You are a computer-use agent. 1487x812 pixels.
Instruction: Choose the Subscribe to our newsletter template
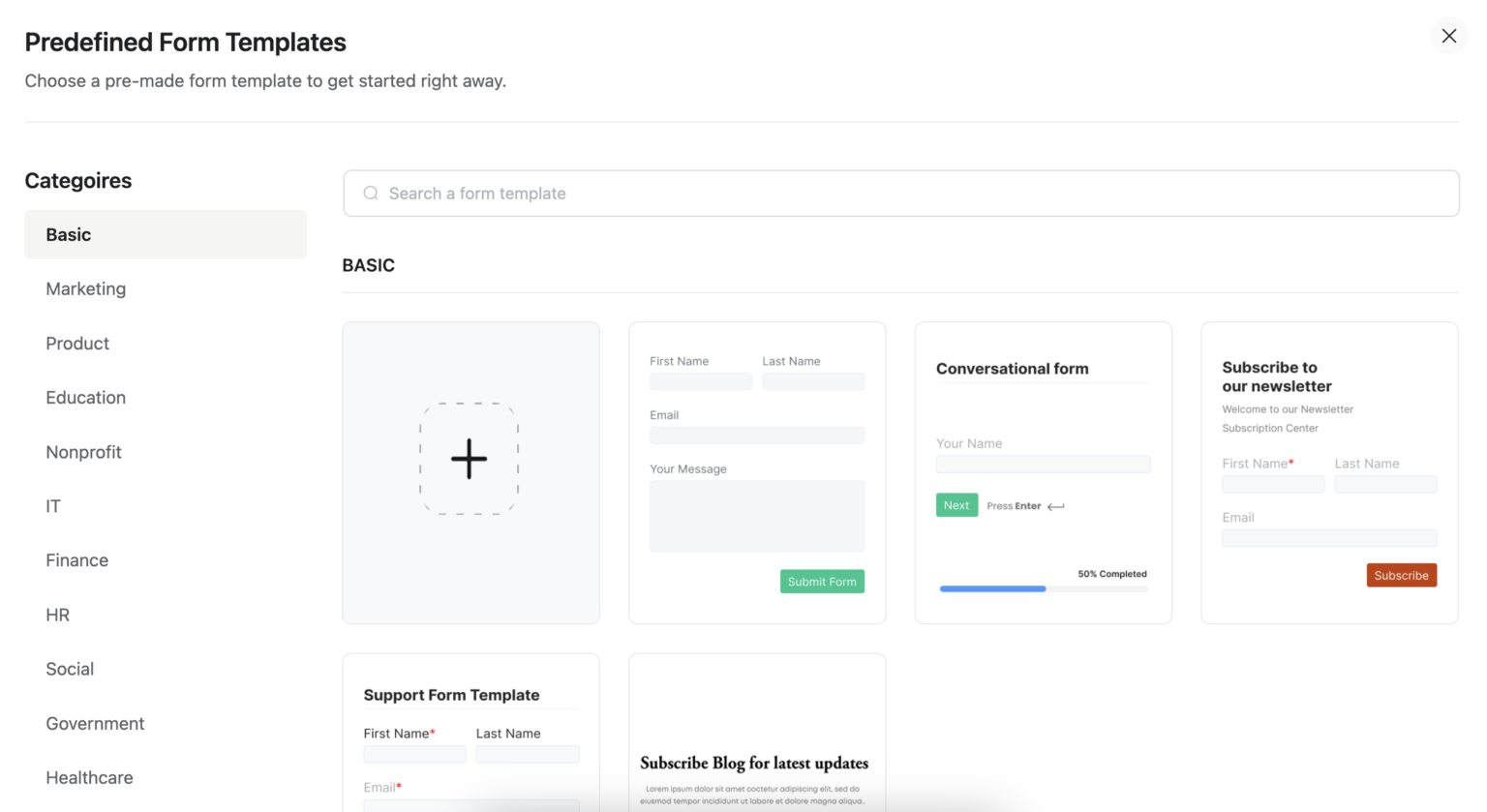click(x=1328, y=471)
